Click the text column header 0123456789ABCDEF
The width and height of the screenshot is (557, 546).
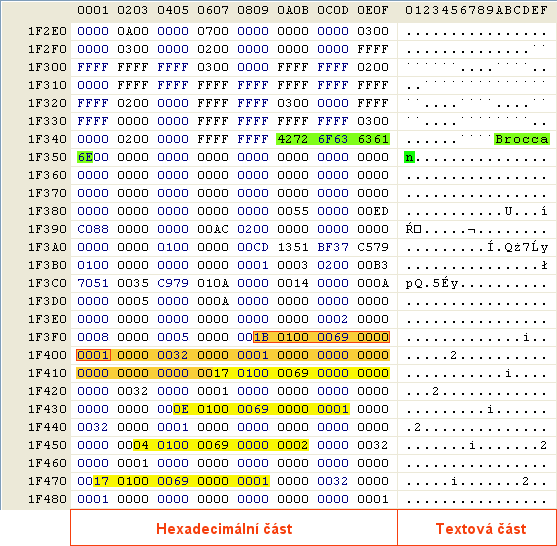[476, 10]
